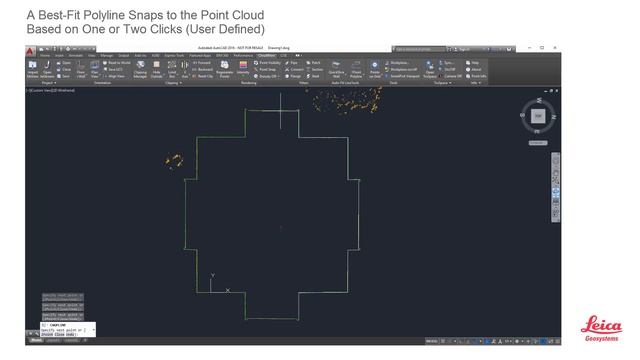Enable the Point Snap tool
Screen dimensions: 640x360
(264, 69)
